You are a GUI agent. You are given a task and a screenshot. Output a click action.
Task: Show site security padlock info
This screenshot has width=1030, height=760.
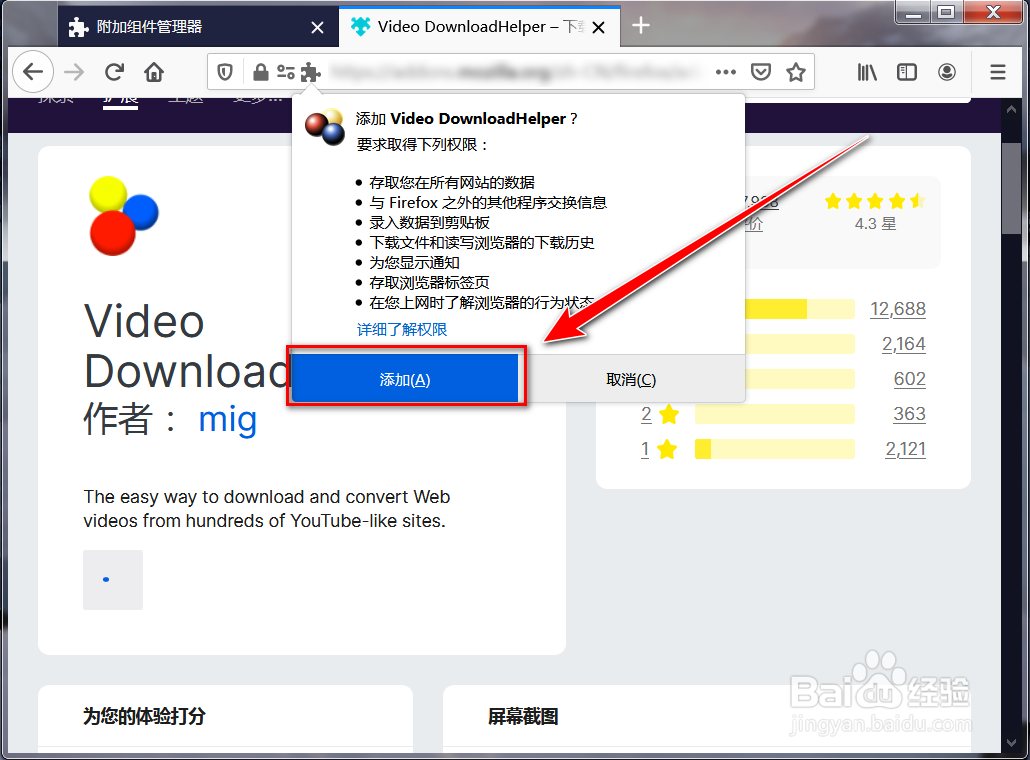tap(260, 72)
